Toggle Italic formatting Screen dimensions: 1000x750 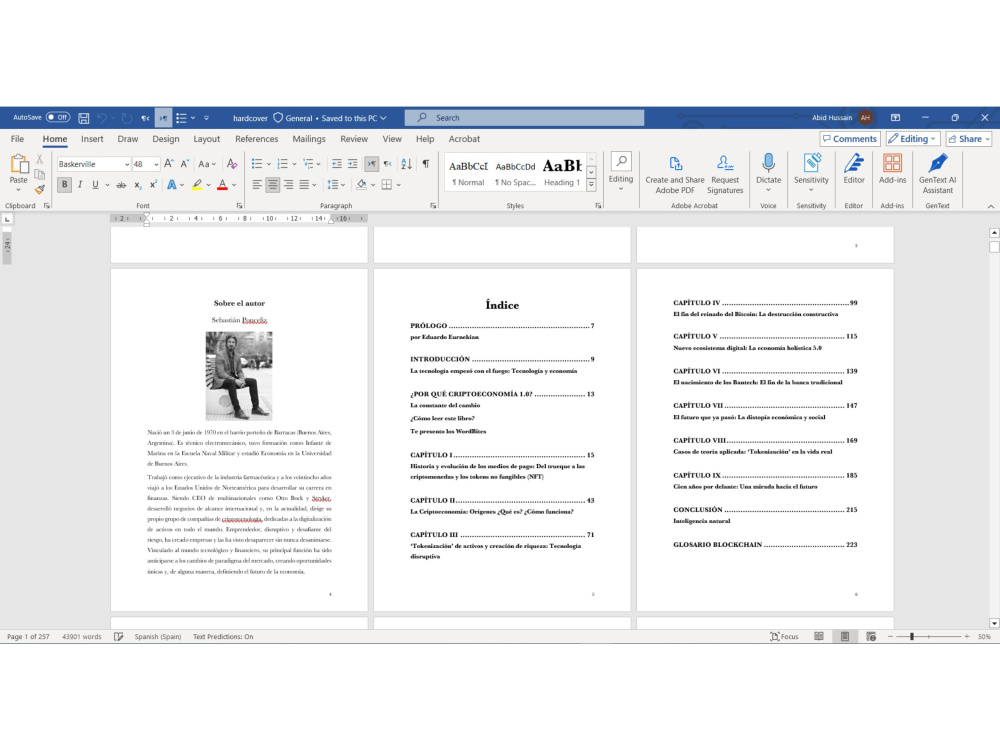pyautogui.click(x=80, y=185)
